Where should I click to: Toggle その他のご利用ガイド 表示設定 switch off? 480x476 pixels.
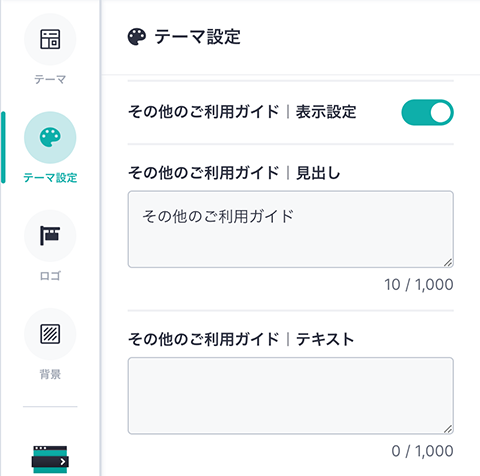[427, 112]
